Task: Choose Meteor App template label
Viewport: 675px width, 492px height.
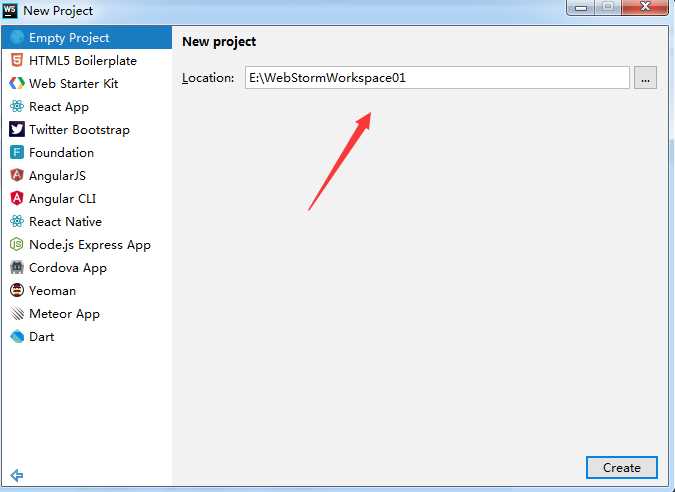Action: (65, 314)
